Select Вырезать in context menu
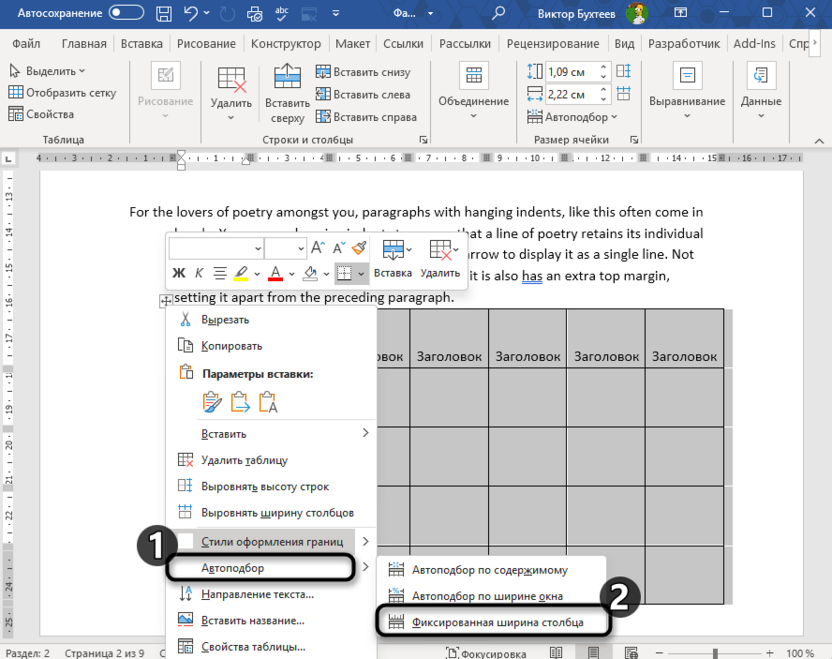 coord(271,319)
